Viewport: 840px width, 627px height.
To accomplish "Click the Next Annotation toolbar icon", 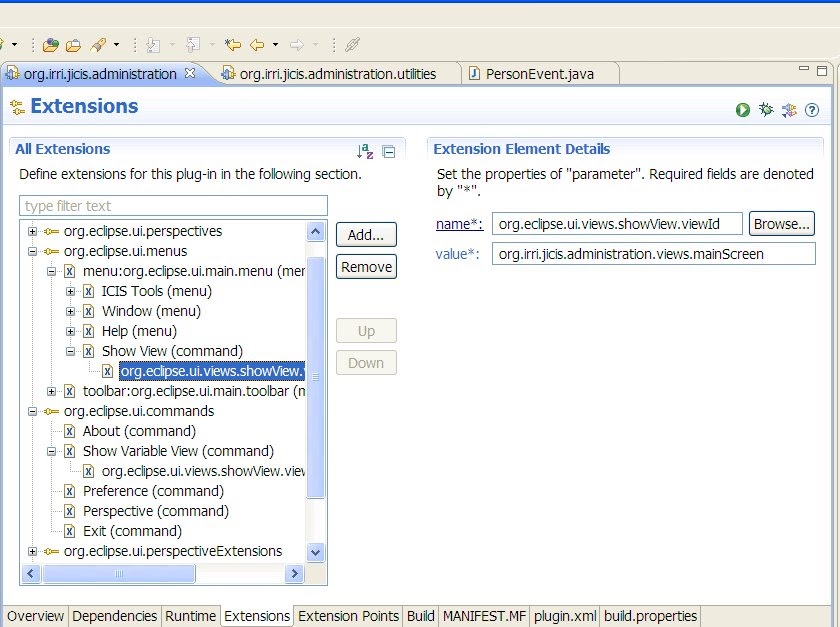I will (x=153, y=45).
